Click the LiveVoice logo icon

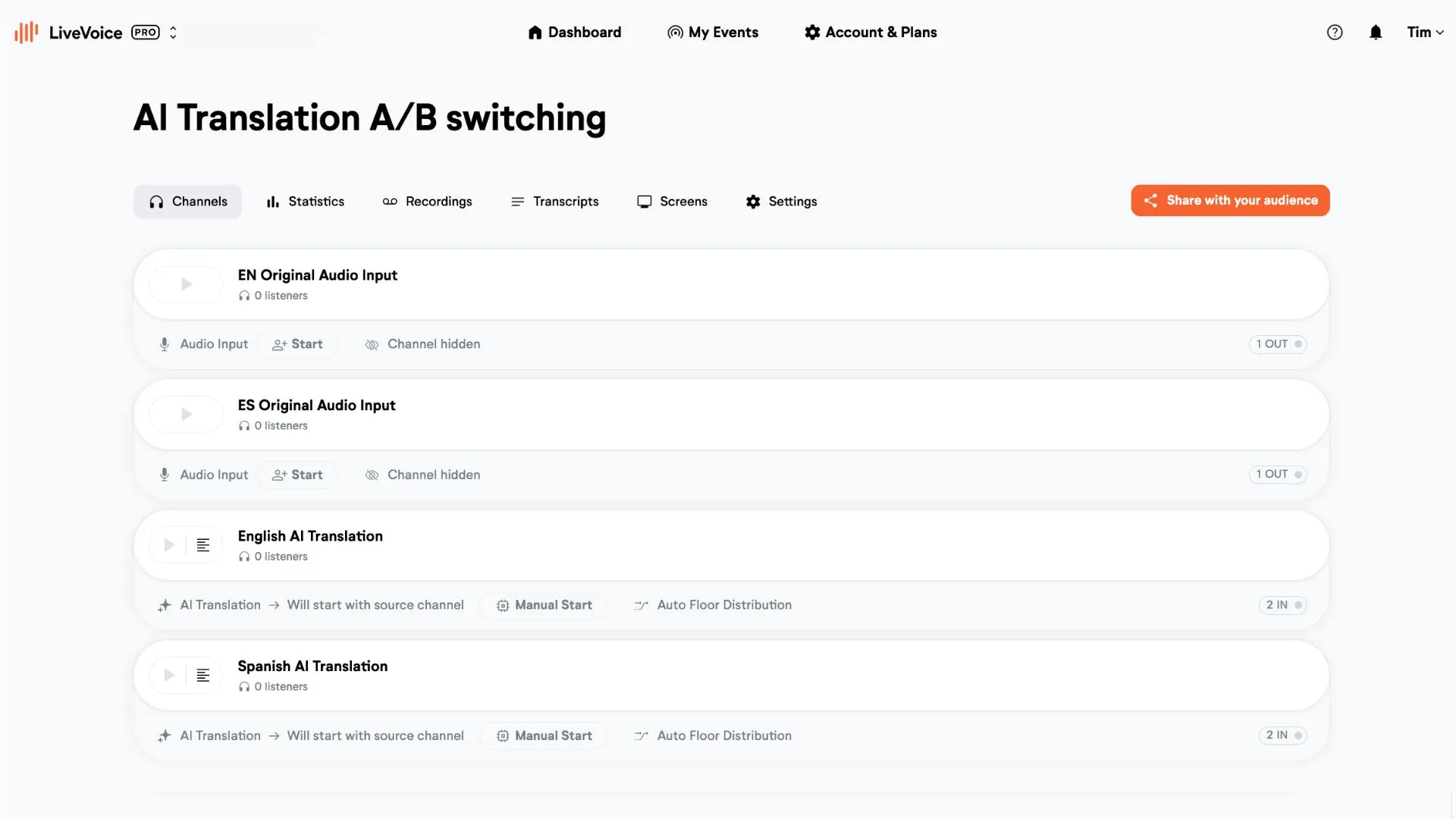[27, 32]
